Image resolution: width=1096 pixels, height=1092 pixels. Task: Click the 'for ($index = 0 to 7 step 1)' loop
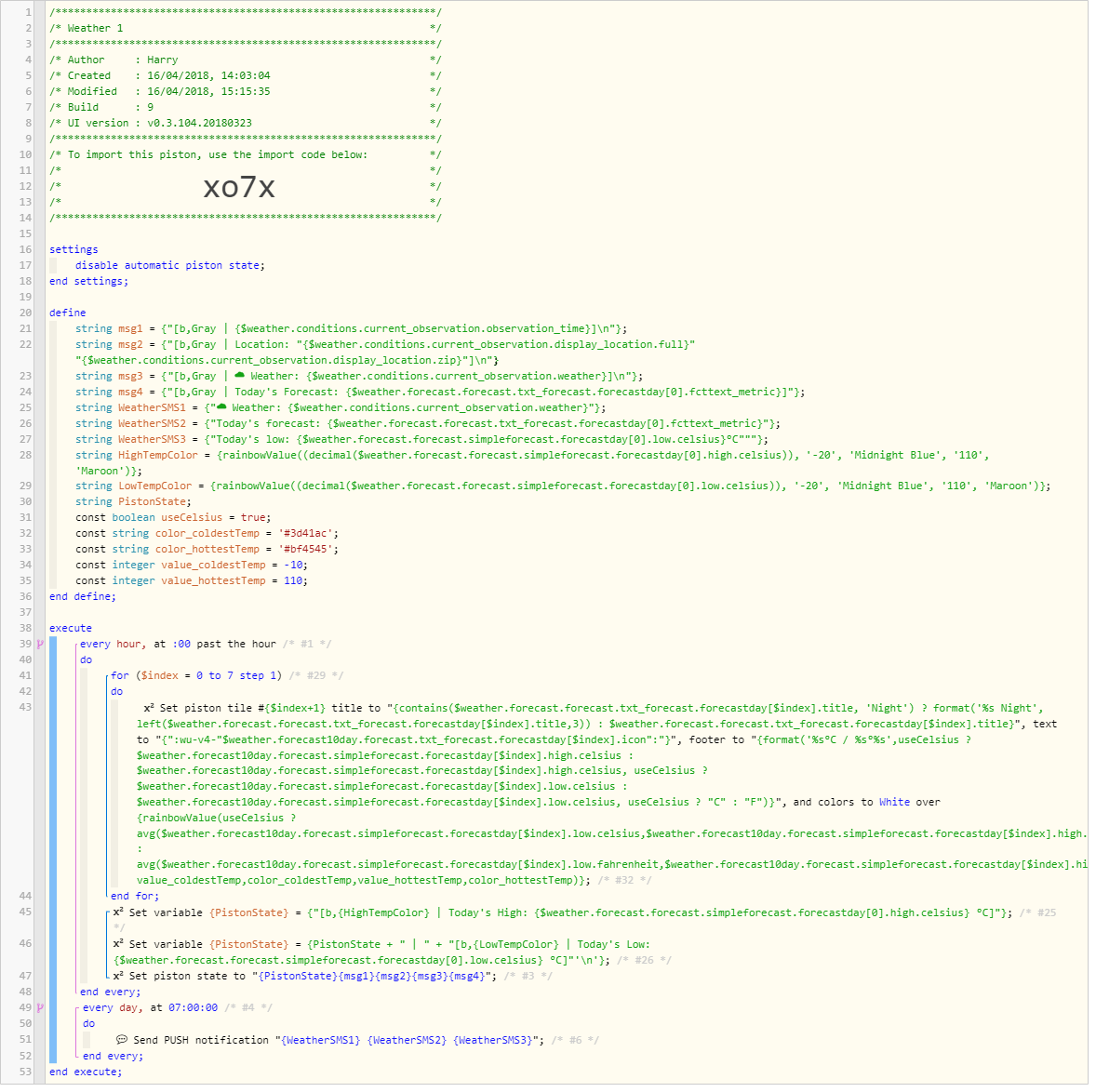click(196, 678)
